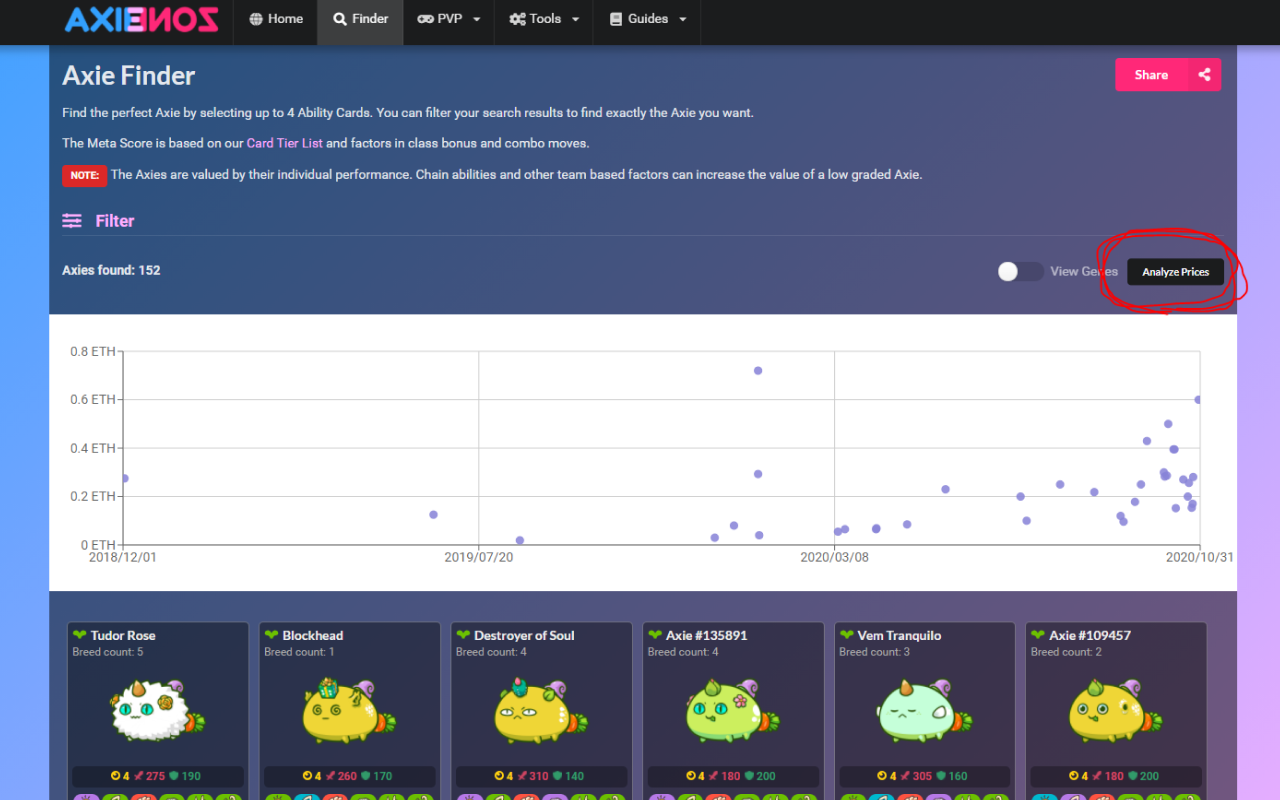Expand the Tools dropdown menu
Screen dimensions: 1280x800
pyautogui.click(x=543, y=19)
